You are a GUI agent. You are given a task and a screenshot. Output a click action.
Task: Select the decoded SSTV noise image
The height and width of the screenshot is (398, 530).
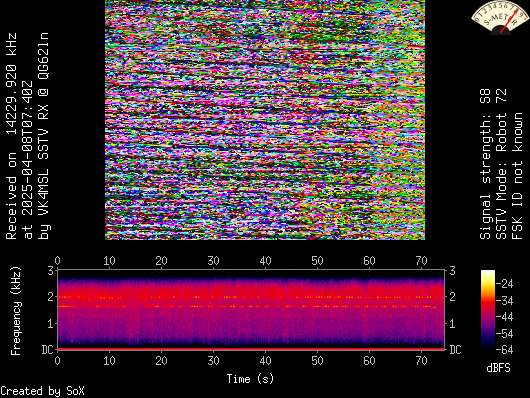coord(265,120)
